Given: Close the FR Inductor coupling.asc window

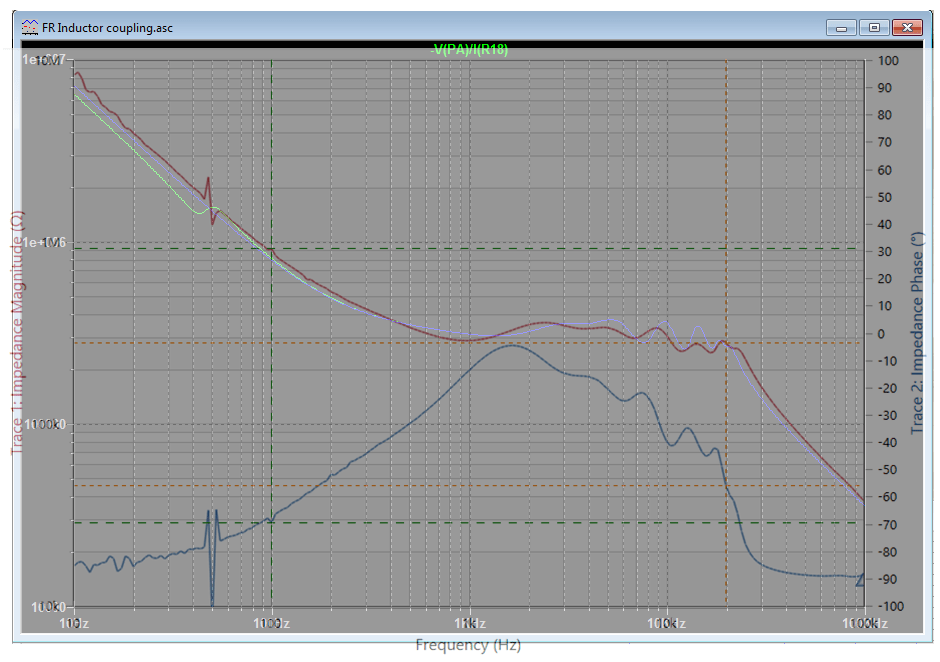Looking at the screenshot, I should (x=907, y=28).
